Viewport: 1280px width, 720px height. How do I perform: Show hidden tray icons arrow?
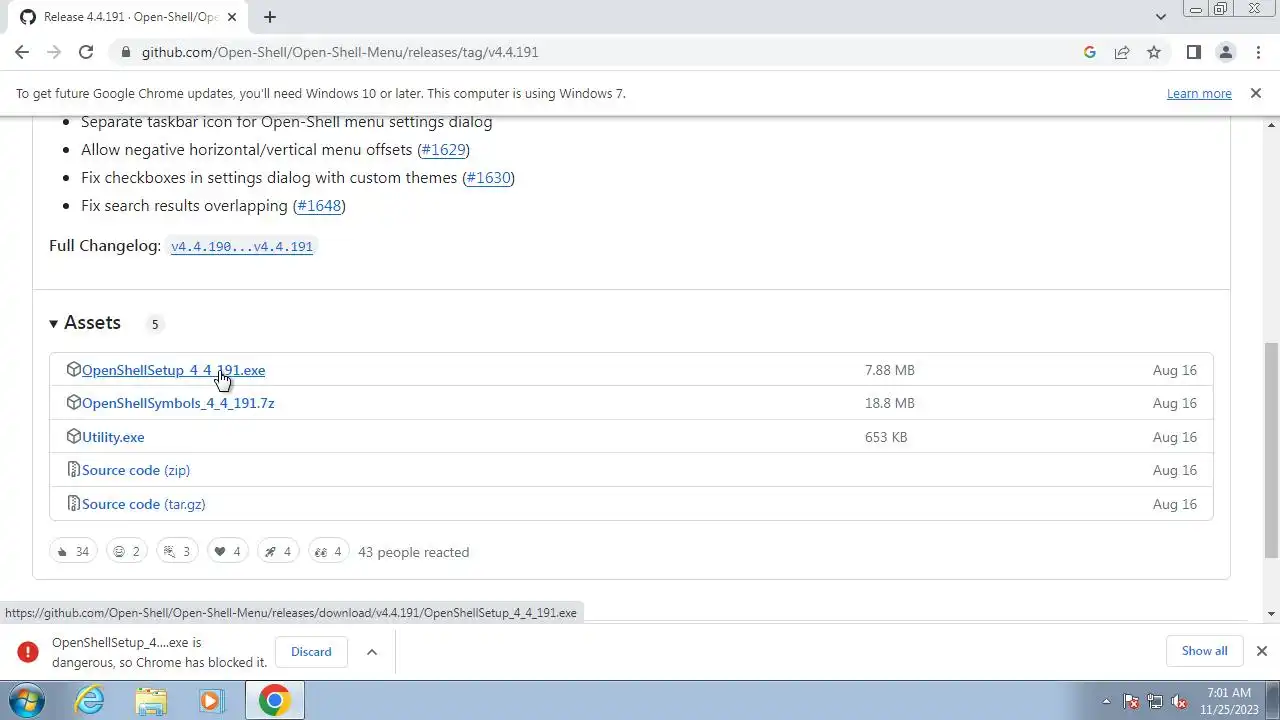[x=1106, y=702]
